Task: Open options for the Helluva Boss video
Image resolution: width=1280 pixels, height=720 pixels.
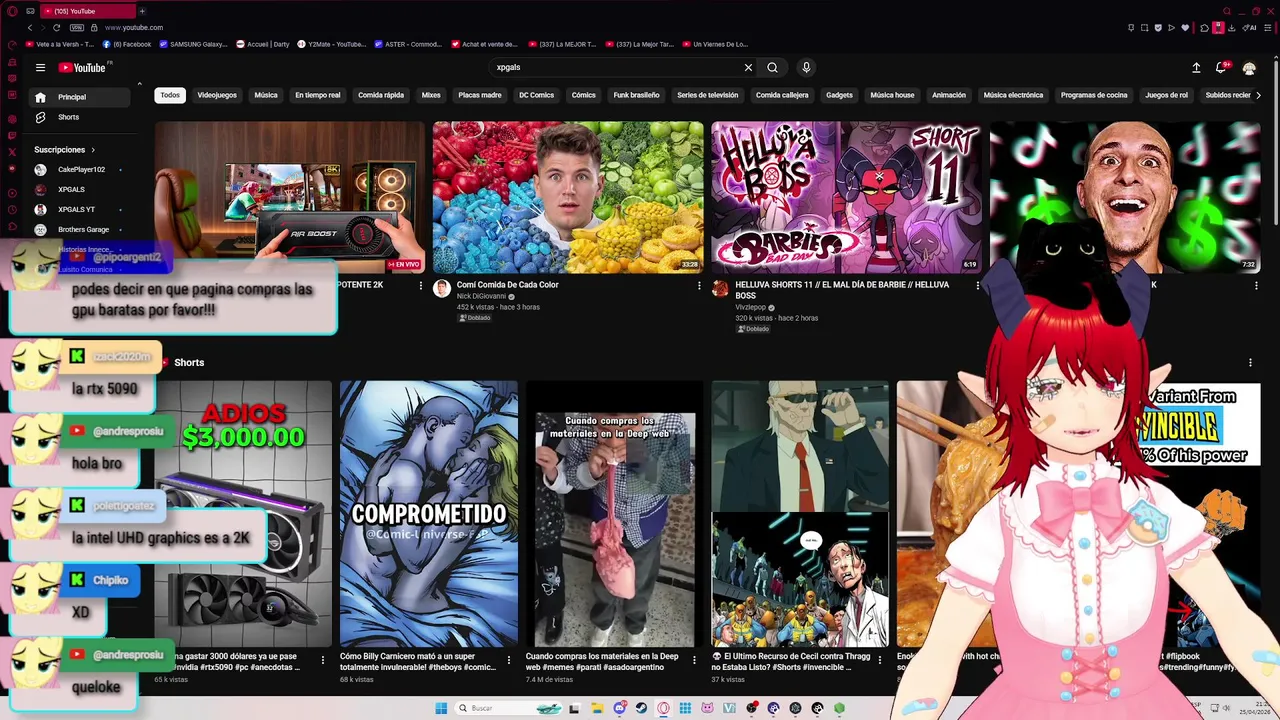Action: [x=978, y=286]
